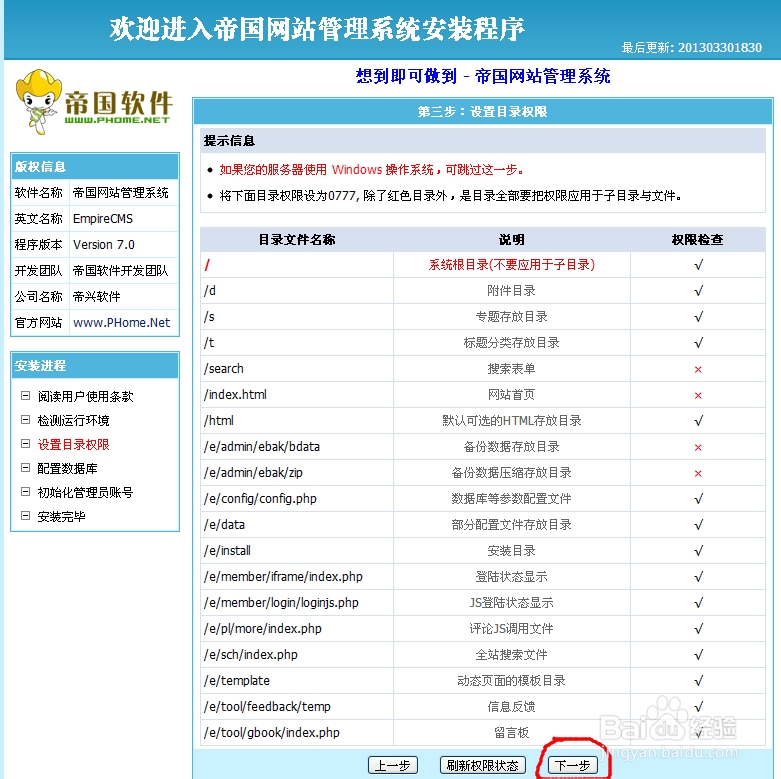The width and height of the screenshot is (781, 779).
Task: Click the red X for /e/admin/ebak/bdata row
Action: pyautogui.click(x=698, y=447)
